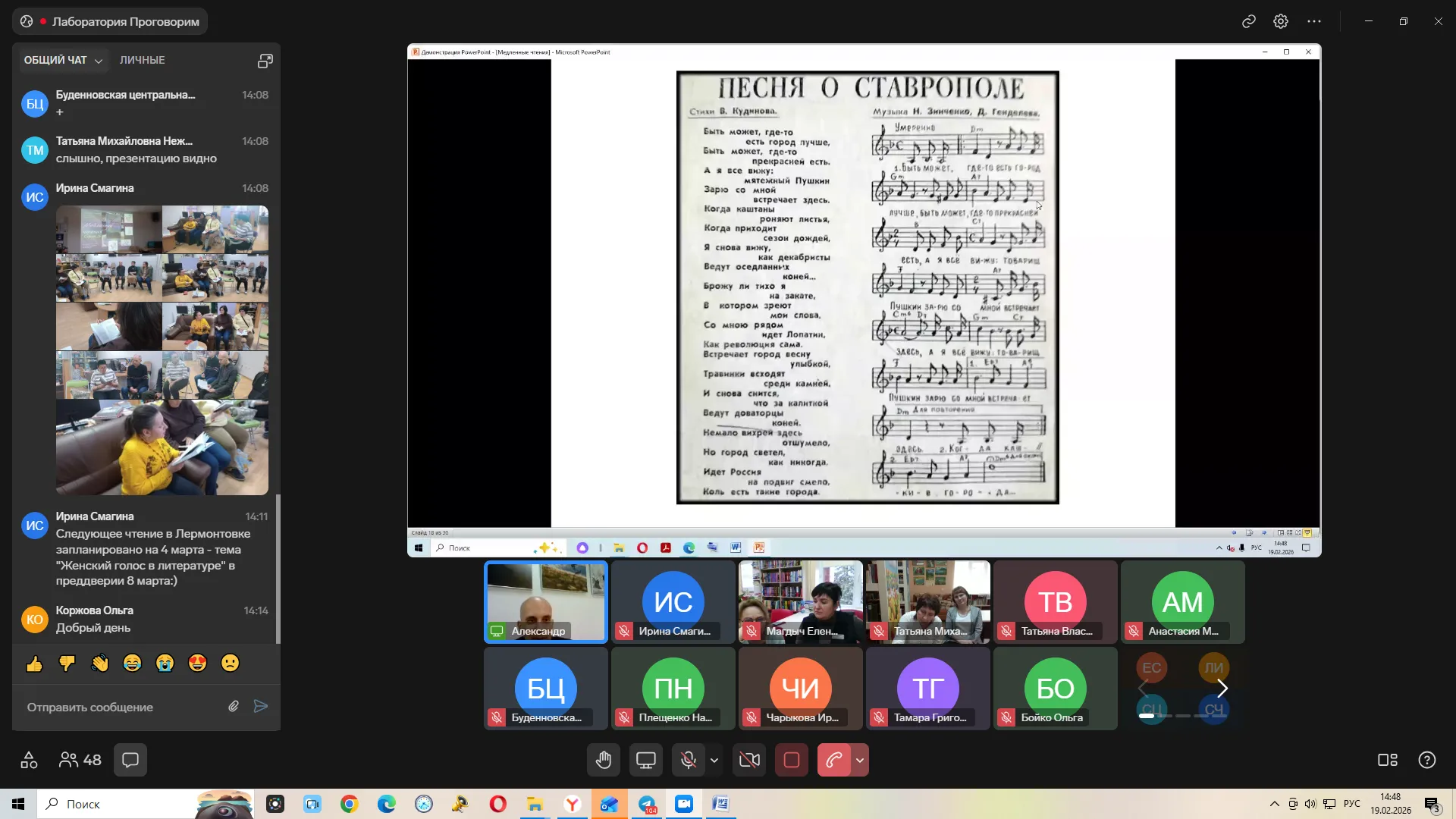This screenshot has width=1456, height=819.
Task: Send the crying face reaction
Action: (165, 664)
